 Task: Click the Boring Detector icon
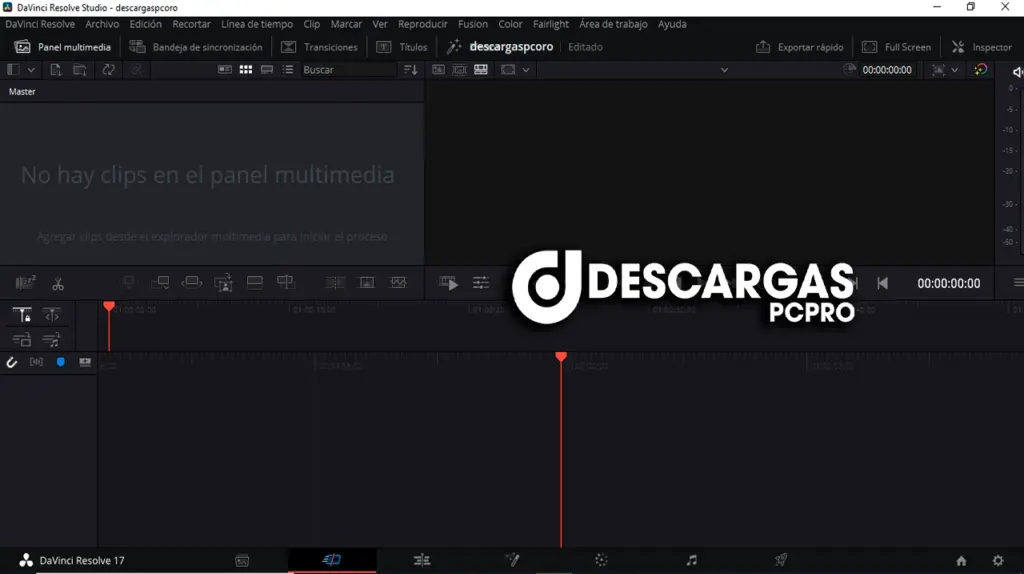click(25, 283)
